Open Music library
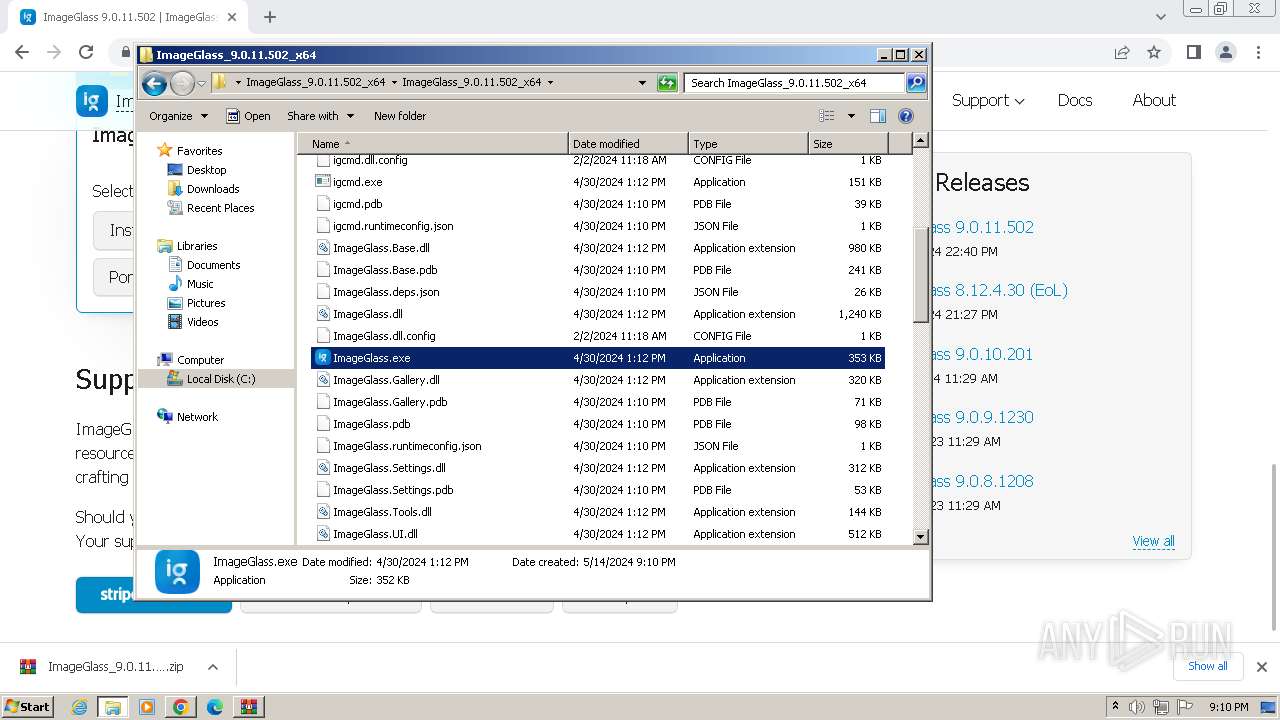Image resolution: width=1280 pixels, height=720 pixels. point(200,284)
